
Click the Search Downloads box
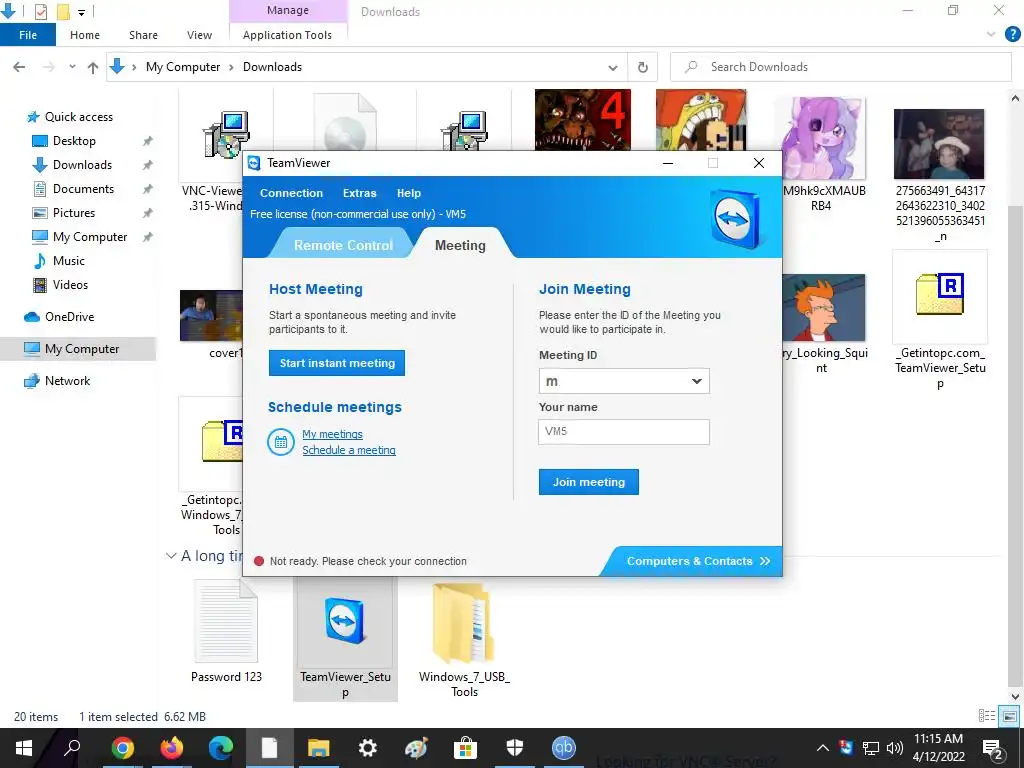pos(841,67)
